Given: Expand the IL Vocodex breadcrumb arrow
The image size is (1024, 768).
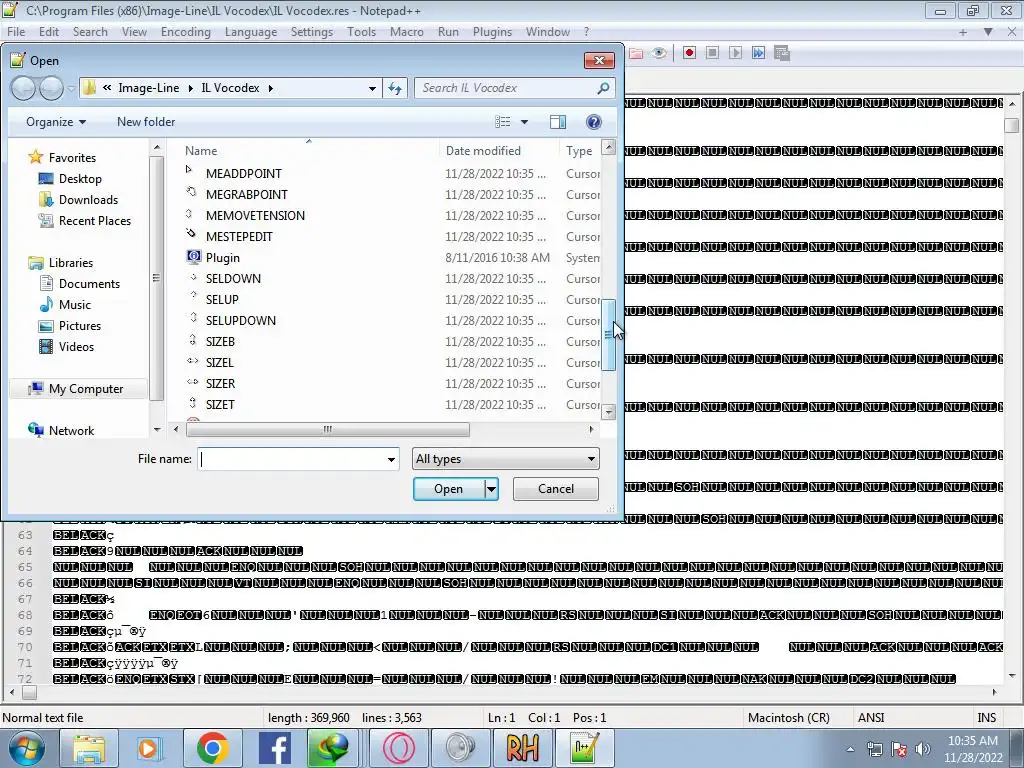Looking at the screenshot, I should 270,88.
